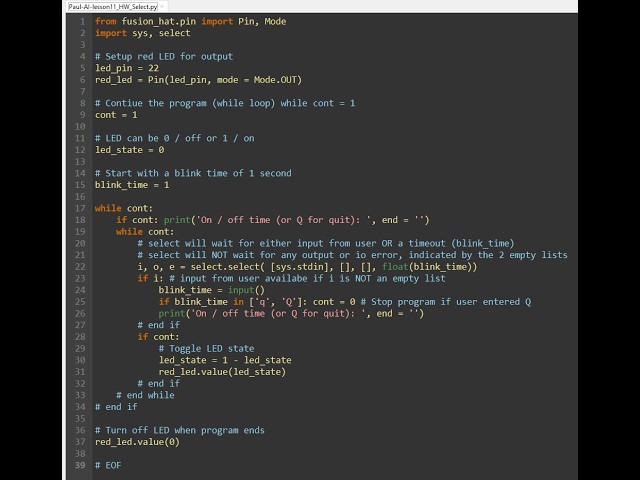
Task: Click comment '# select will wait for either input'
Action: (325, 243)
